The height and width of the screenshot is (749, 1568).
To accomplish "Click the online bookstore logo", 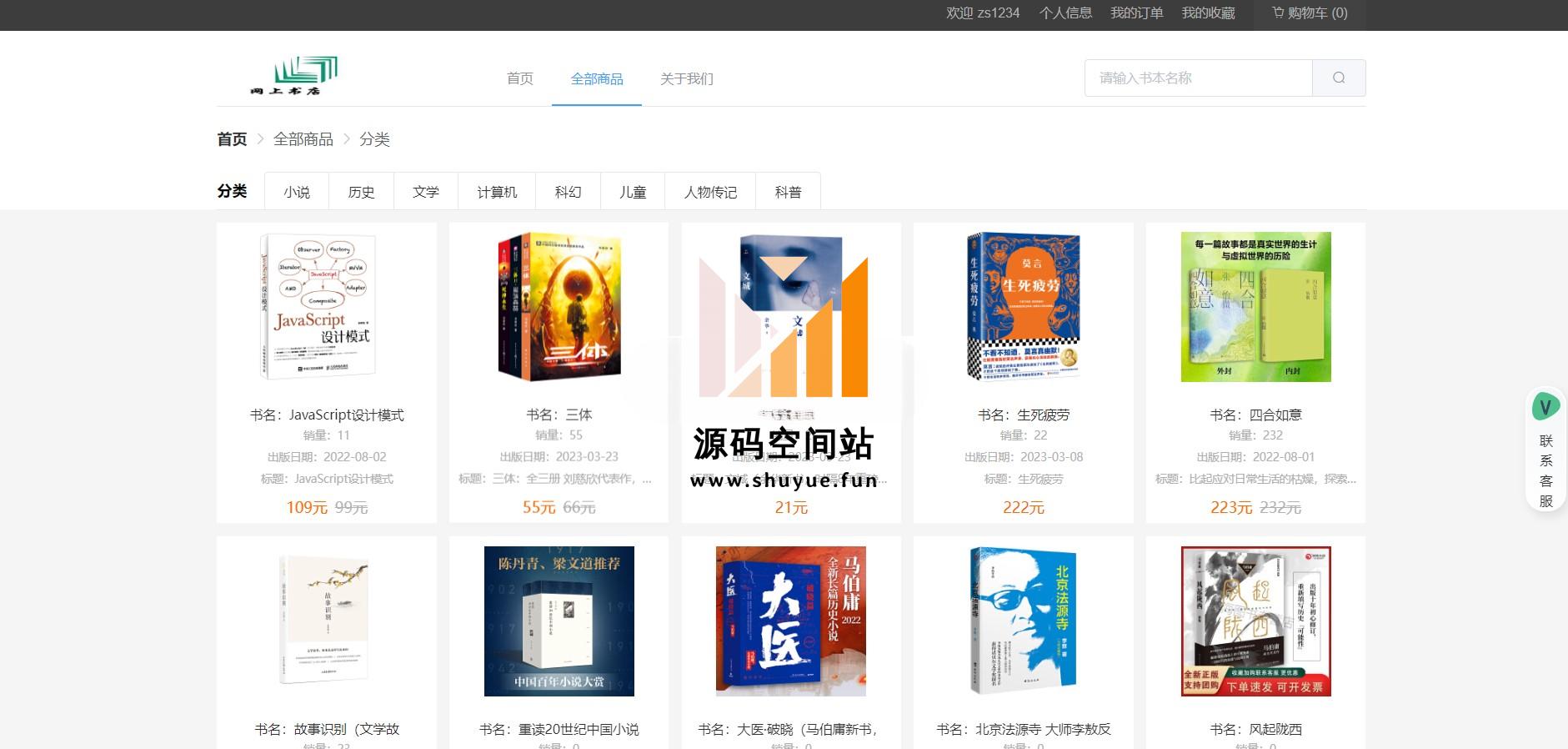I will 294,76.
